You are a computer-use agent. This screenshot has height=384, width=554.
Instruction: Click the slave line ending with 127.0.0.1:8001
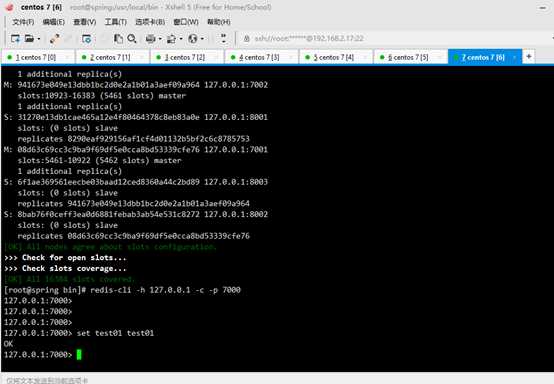click(x=136, y=117)
